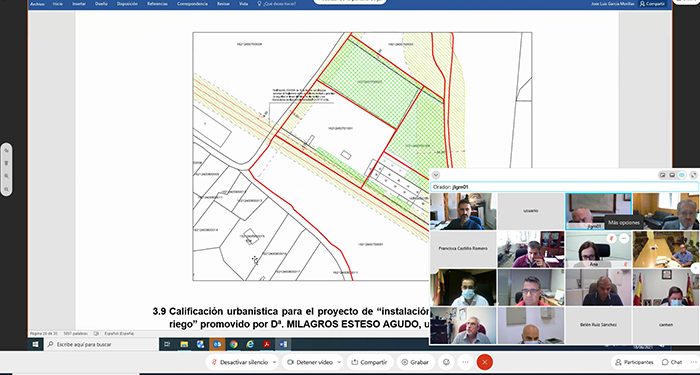This screenshot has height=375, width=700.
Task: Open the Archivo menu in Word
Action: tap(37, 4)
